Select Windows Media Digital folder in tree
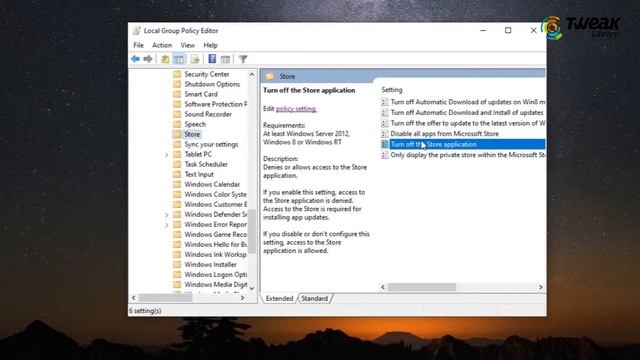Viewport: 640px width, 360px height. (x=216, y=285)
